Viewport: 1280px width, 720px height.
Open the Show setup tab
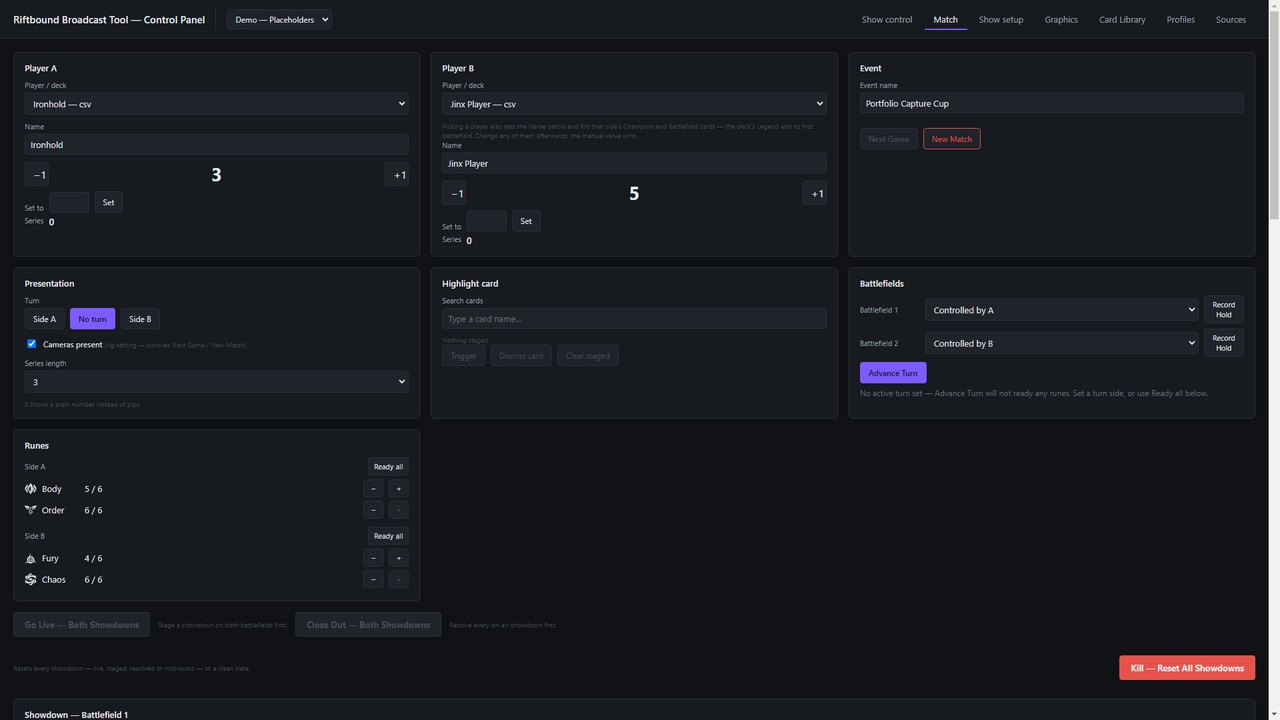pos(1001,19)
